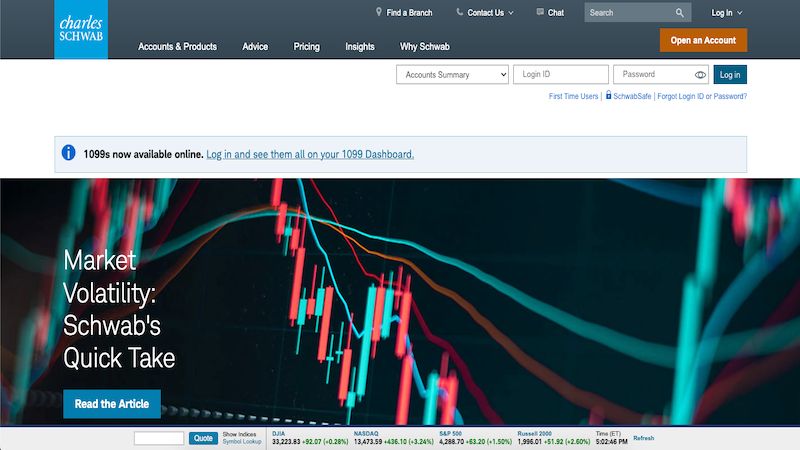800x450 pixels.
Task: Click the blue info icon in 1099 banner
Action: 68,153
